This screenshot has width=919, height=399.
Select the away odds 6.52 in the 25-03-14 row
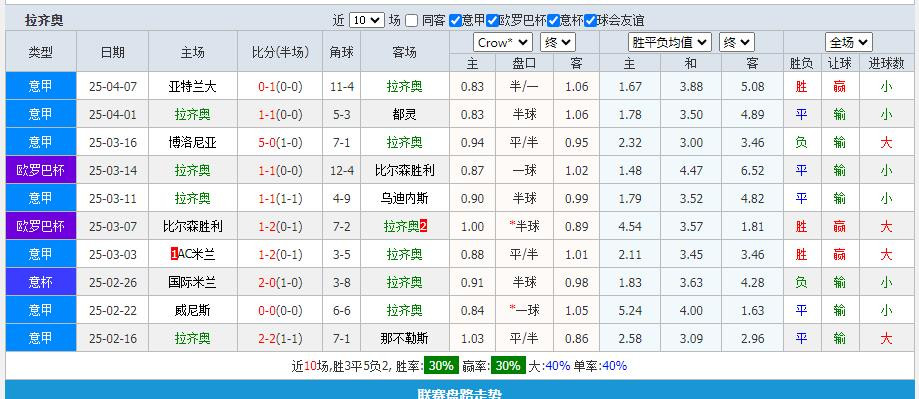[x=753, y=170]
